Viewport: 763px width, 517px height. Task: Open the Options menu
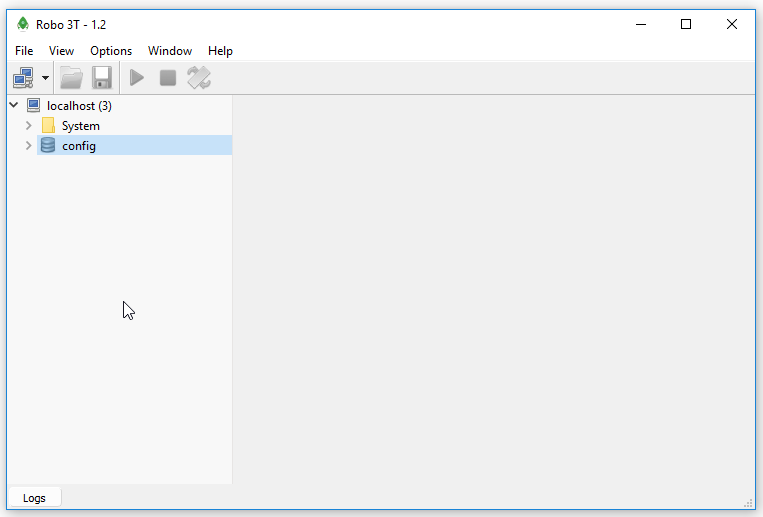pos(111,51)
